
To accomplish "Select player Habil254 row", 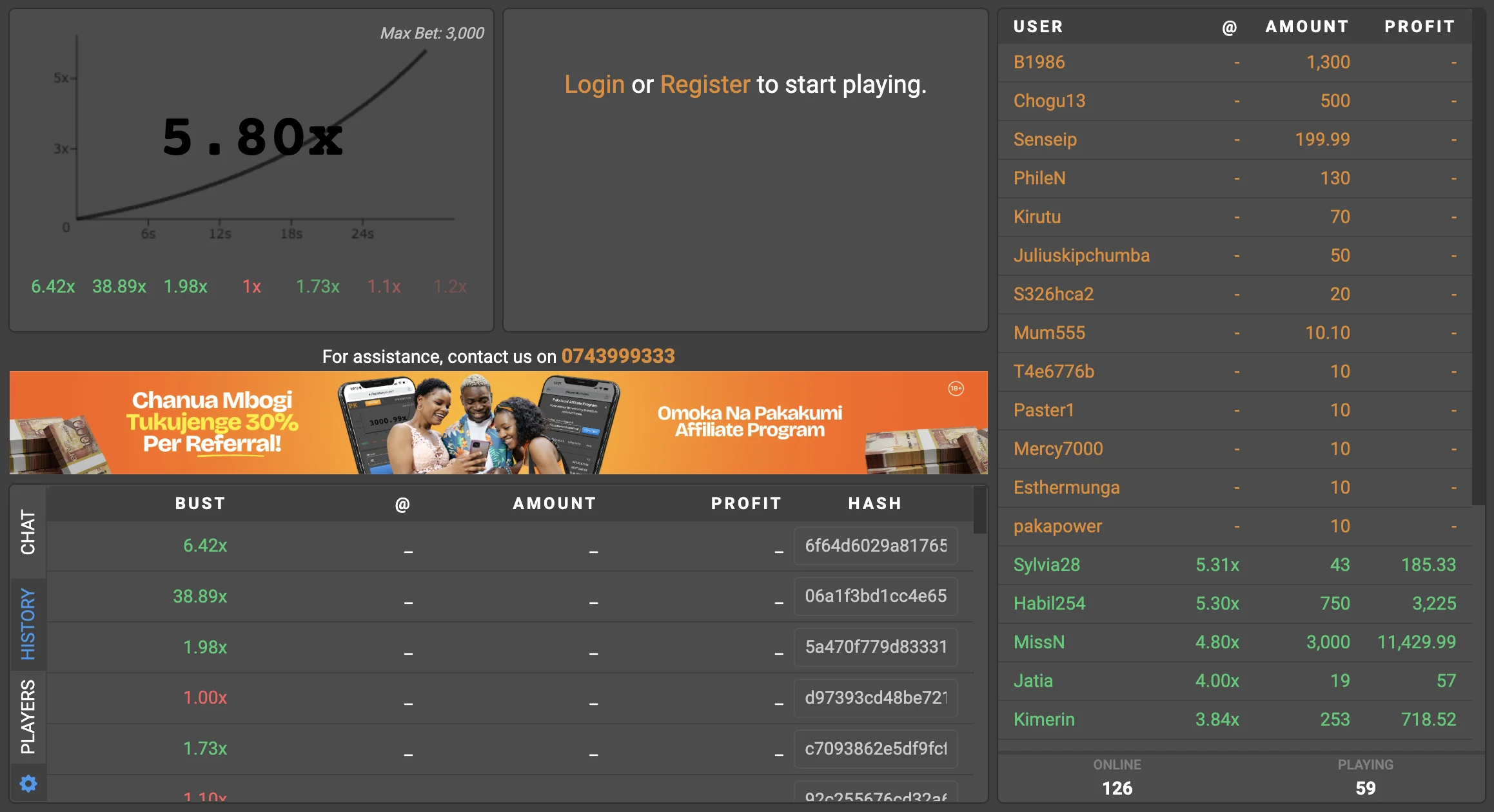I will click(x=1234, y=603).
